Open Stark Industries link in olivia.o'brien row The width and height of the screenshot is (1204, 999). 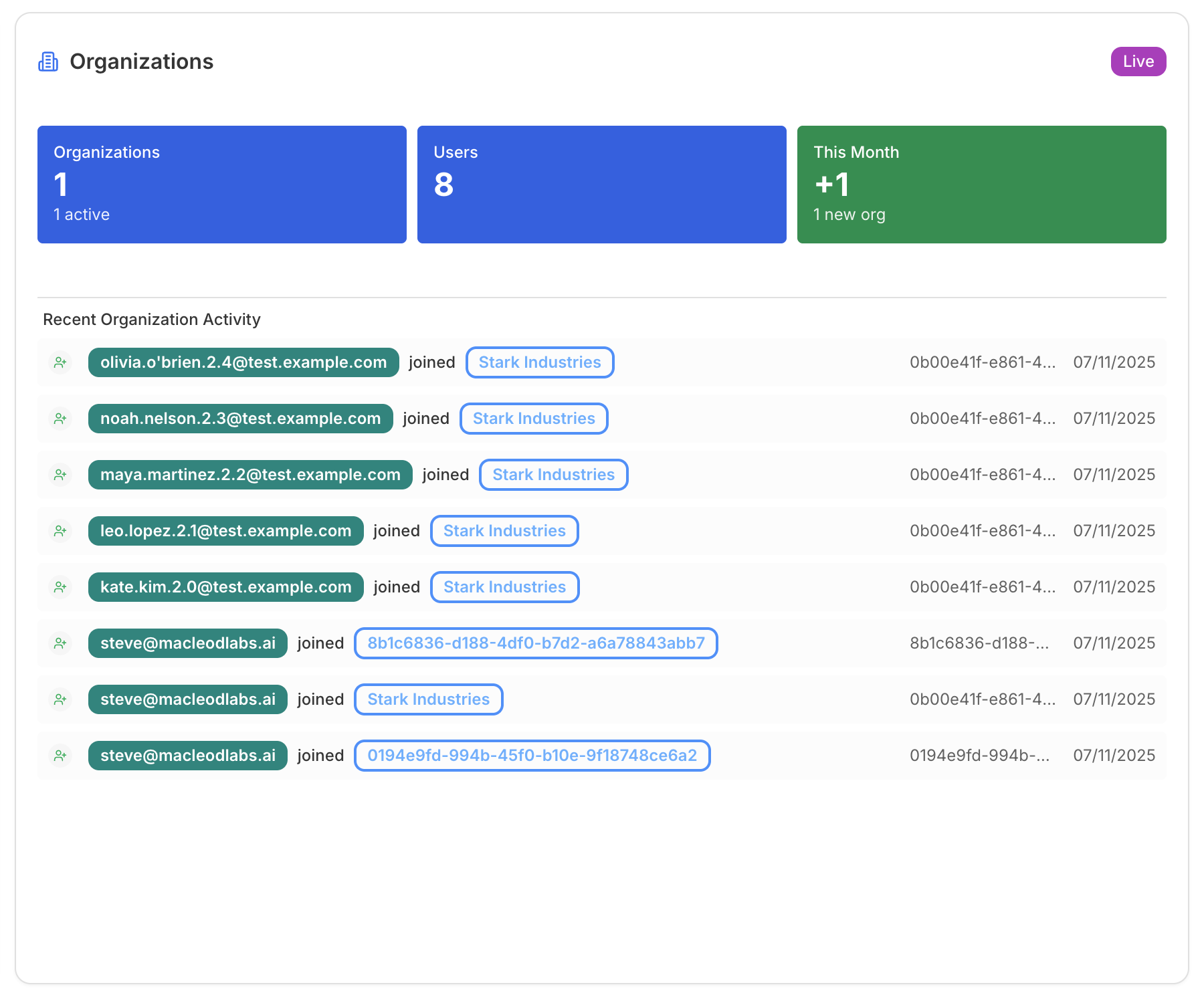tap(539, 362)
